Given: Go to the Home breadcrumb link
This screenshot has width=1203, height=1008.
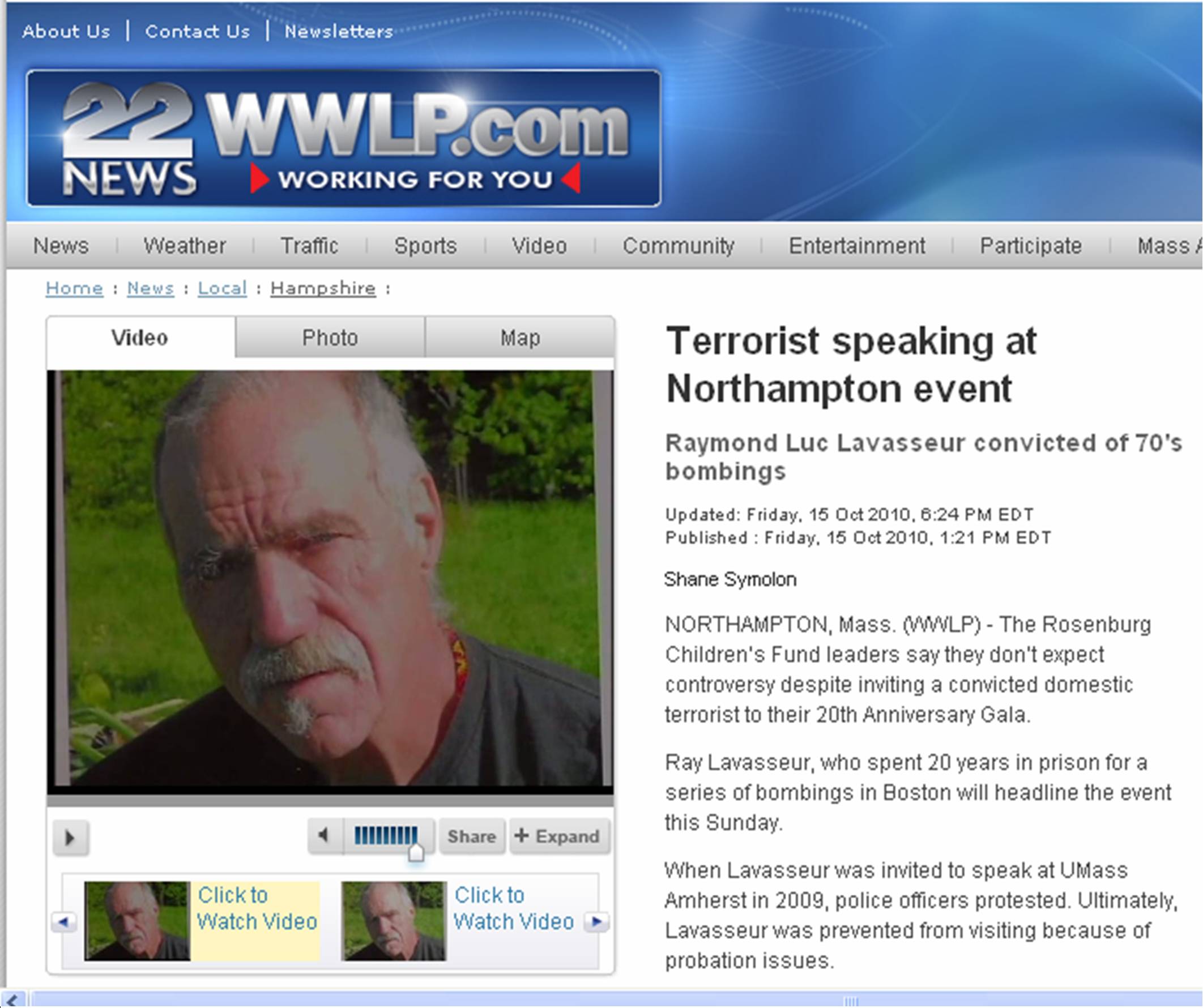Looking at the screenshot, I should tap(74, 288).
